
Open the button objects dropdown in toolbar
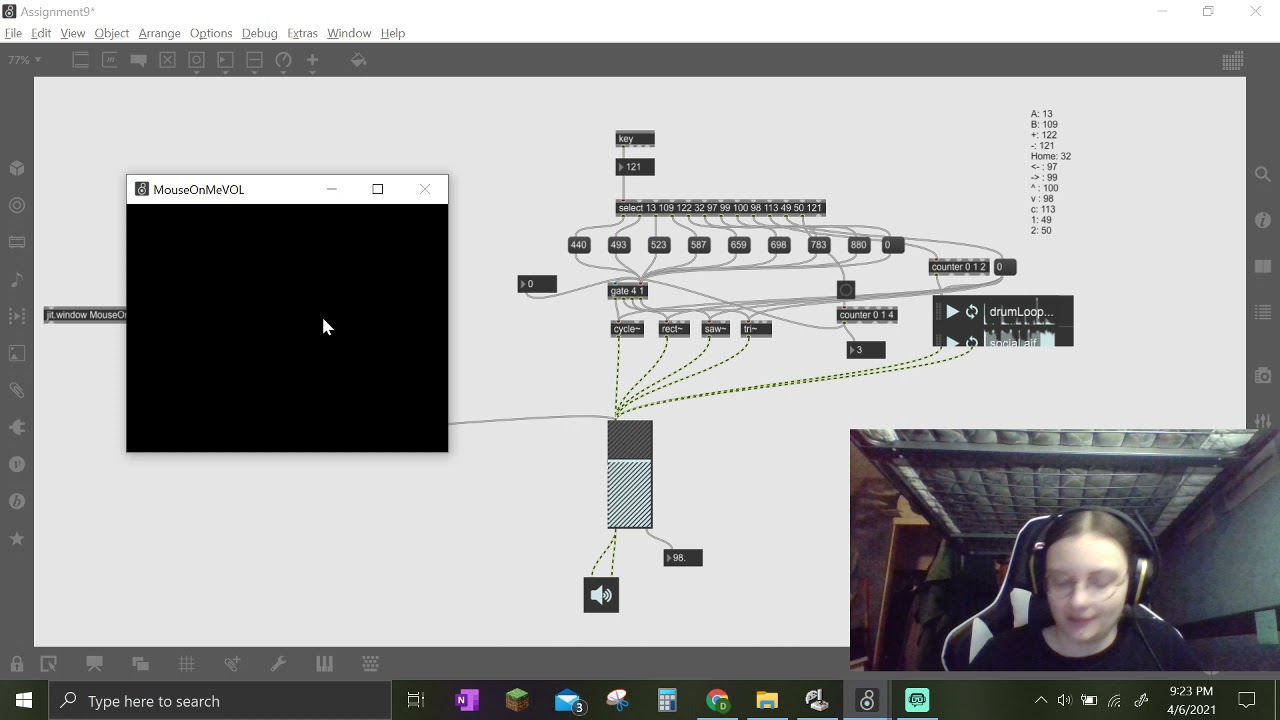197,60
